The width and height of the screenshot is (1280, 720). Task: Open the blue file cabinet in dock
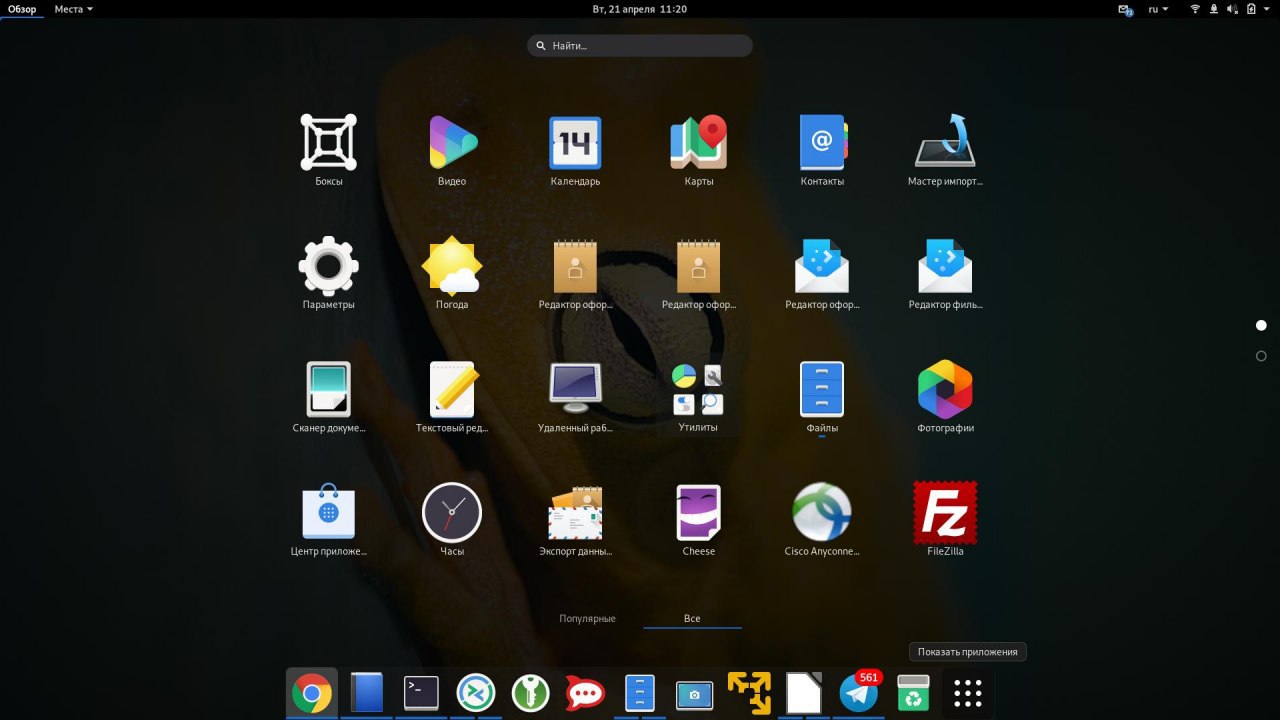(640, 693)
